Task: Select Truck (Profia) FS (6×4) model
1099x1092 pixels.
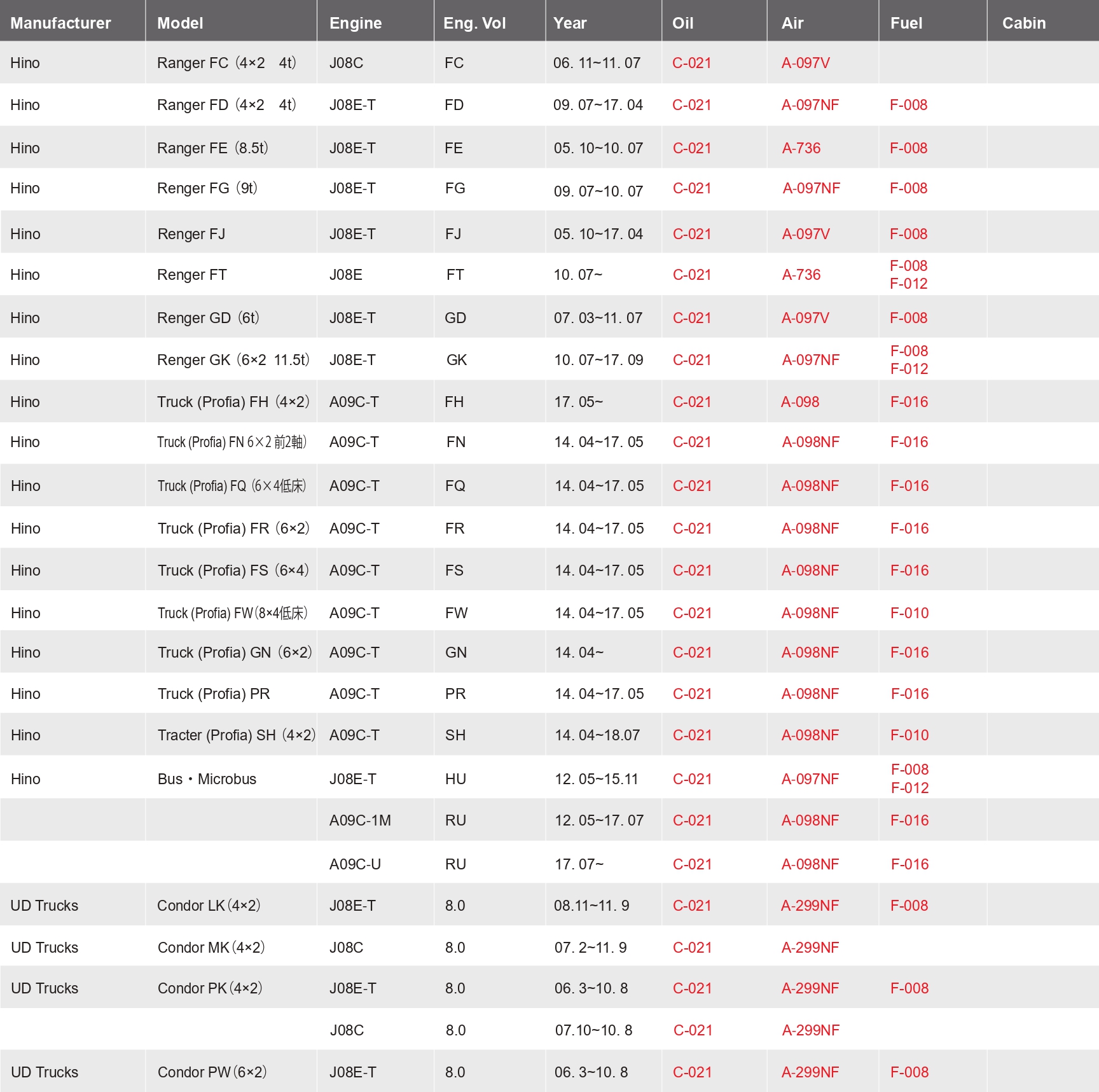Action: tap(233, 570)
